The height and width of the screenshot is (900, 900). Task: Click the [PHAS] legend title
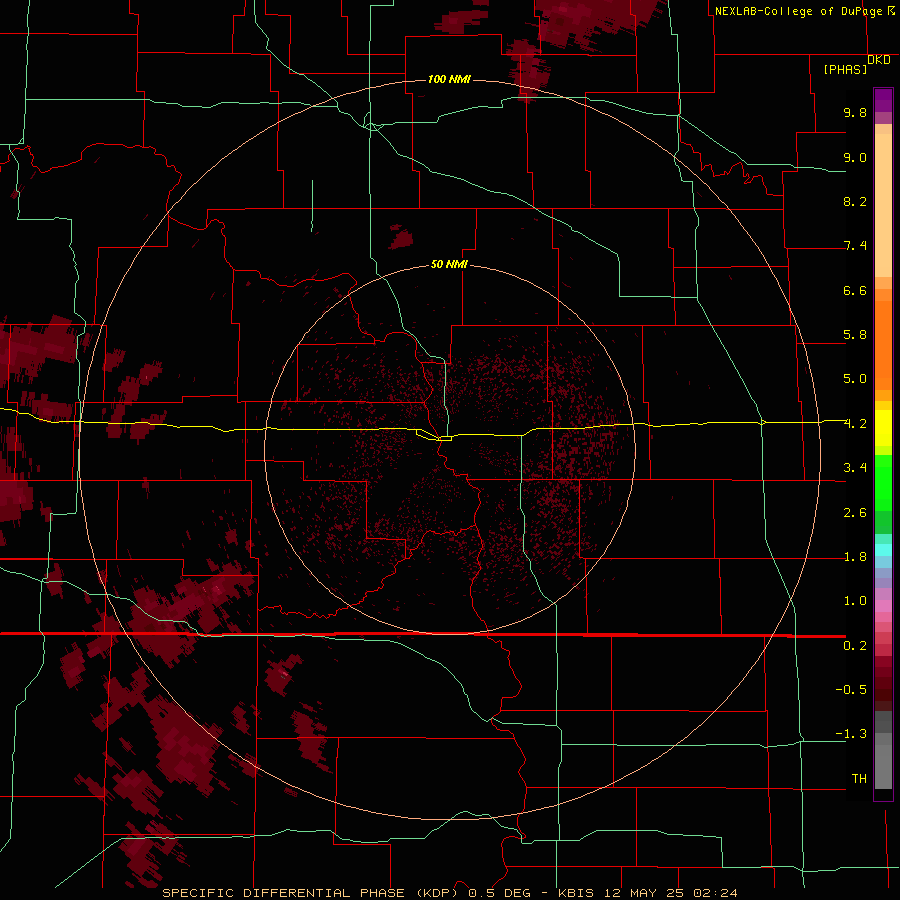[x=845, y=69]
